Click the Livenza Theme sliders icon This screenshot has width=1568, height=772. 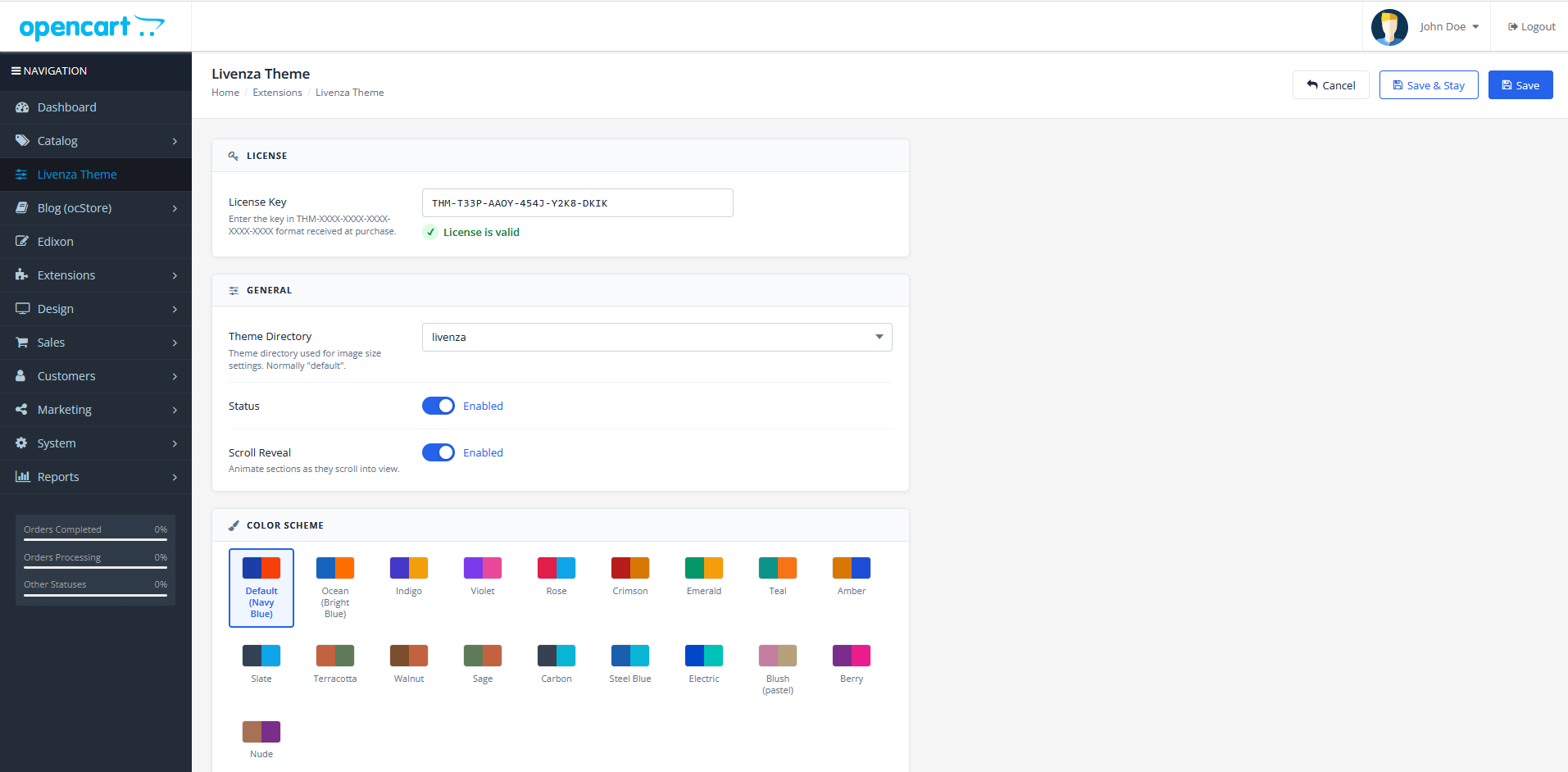(21, 175)
